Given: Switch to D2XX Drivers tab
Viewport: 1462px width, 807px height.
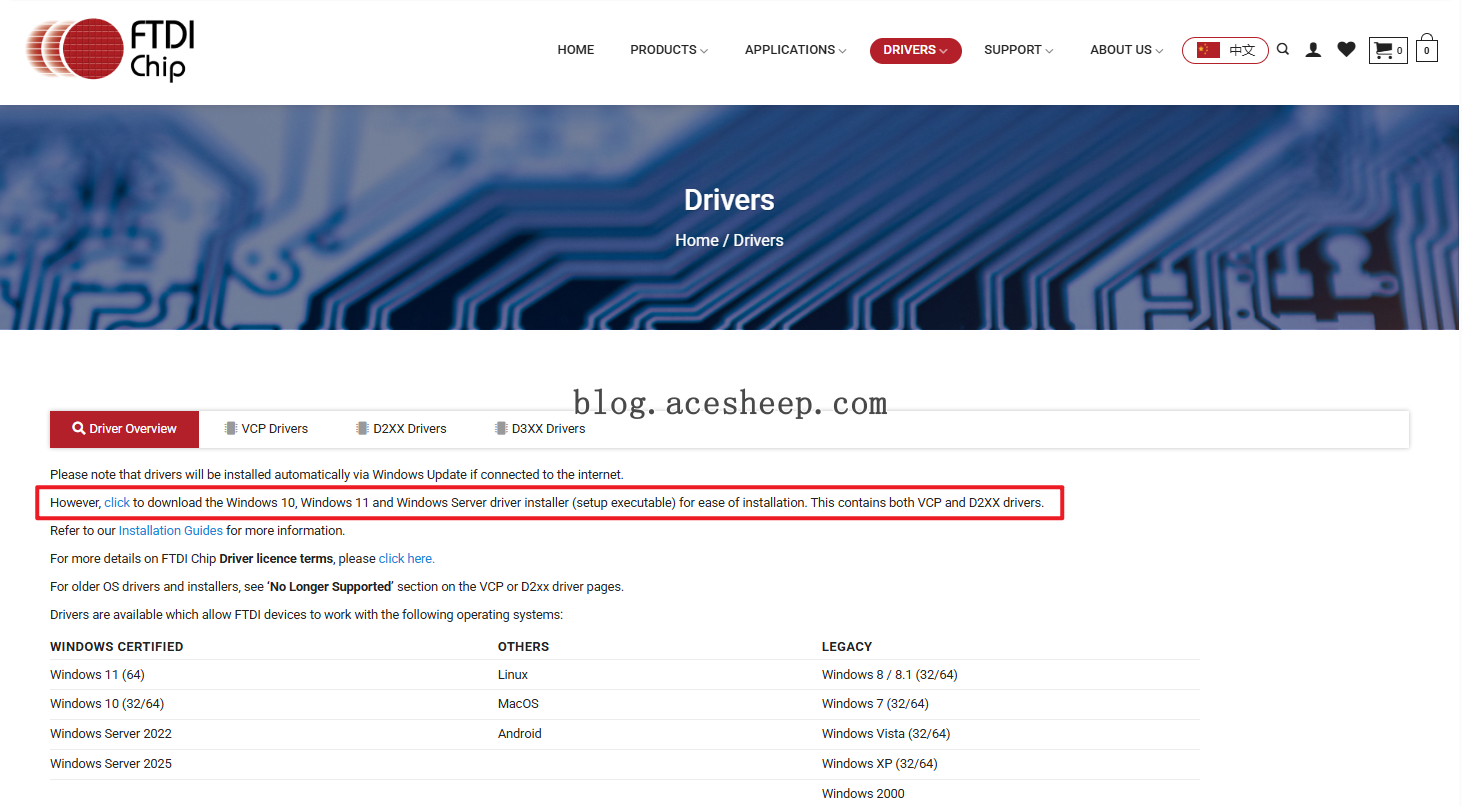Looking at the screenshot, I should 401,429.
